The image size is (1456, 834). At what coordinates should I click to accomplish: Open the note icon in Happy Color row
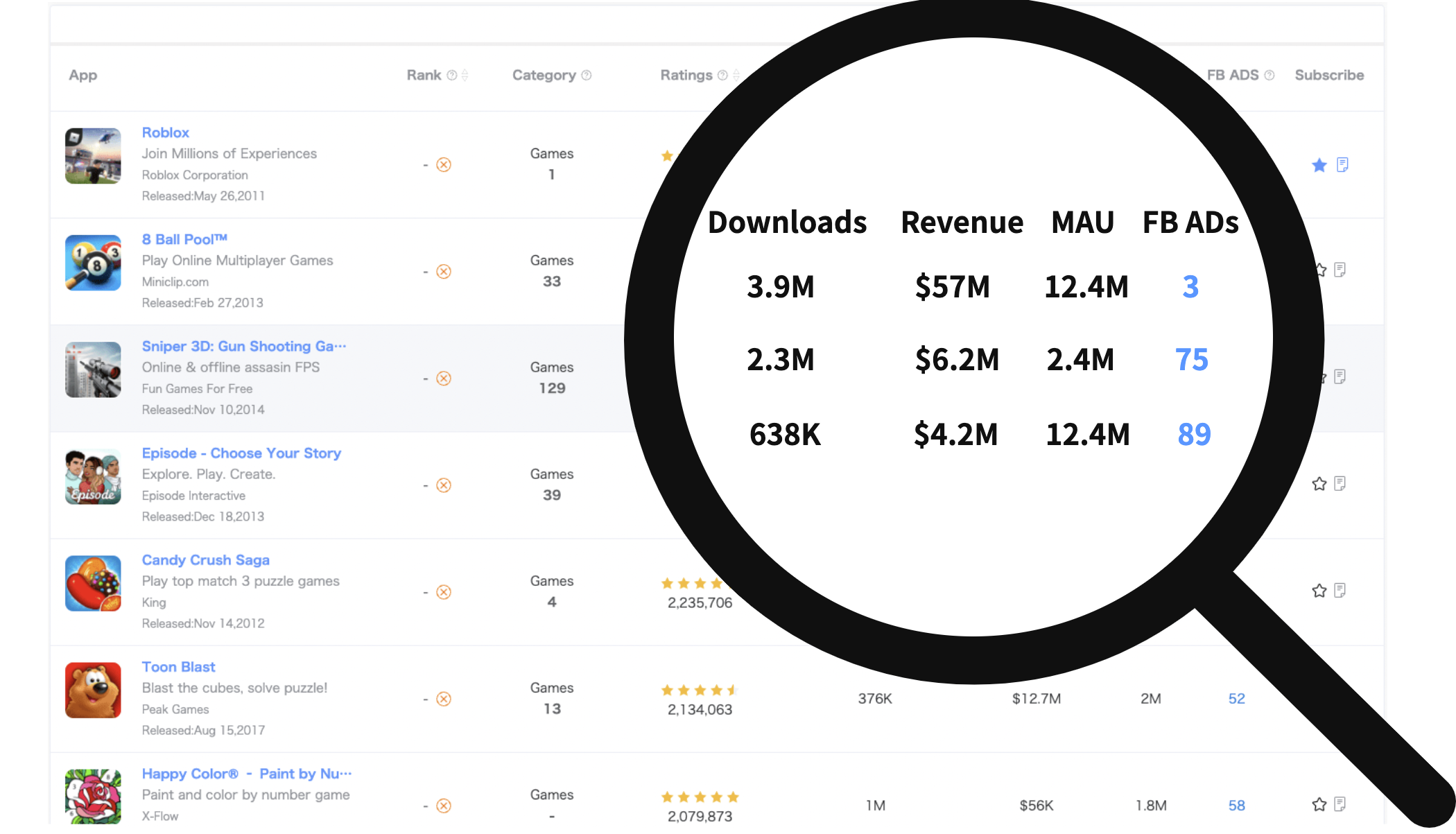1340,803
